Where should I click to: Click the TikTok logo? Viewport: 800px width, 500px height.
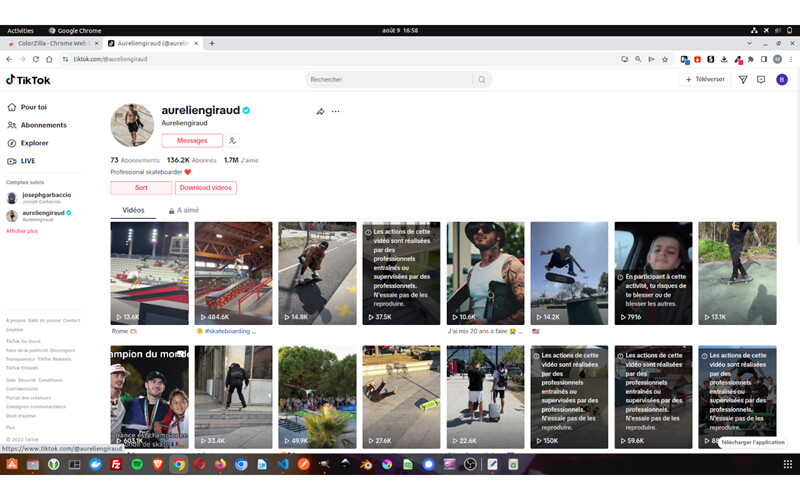click(28, 80)
